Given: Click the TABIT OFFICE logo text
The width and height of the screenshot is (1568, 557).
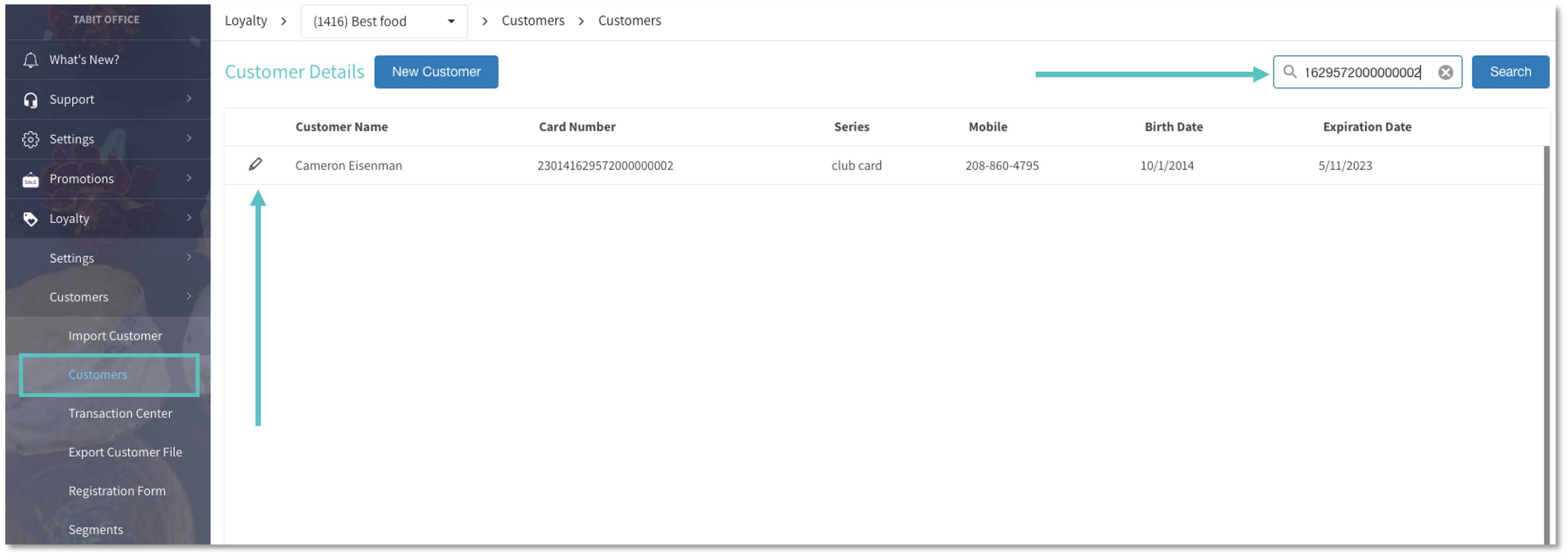Looking at the screenshot, I should (x=107, y=20).
